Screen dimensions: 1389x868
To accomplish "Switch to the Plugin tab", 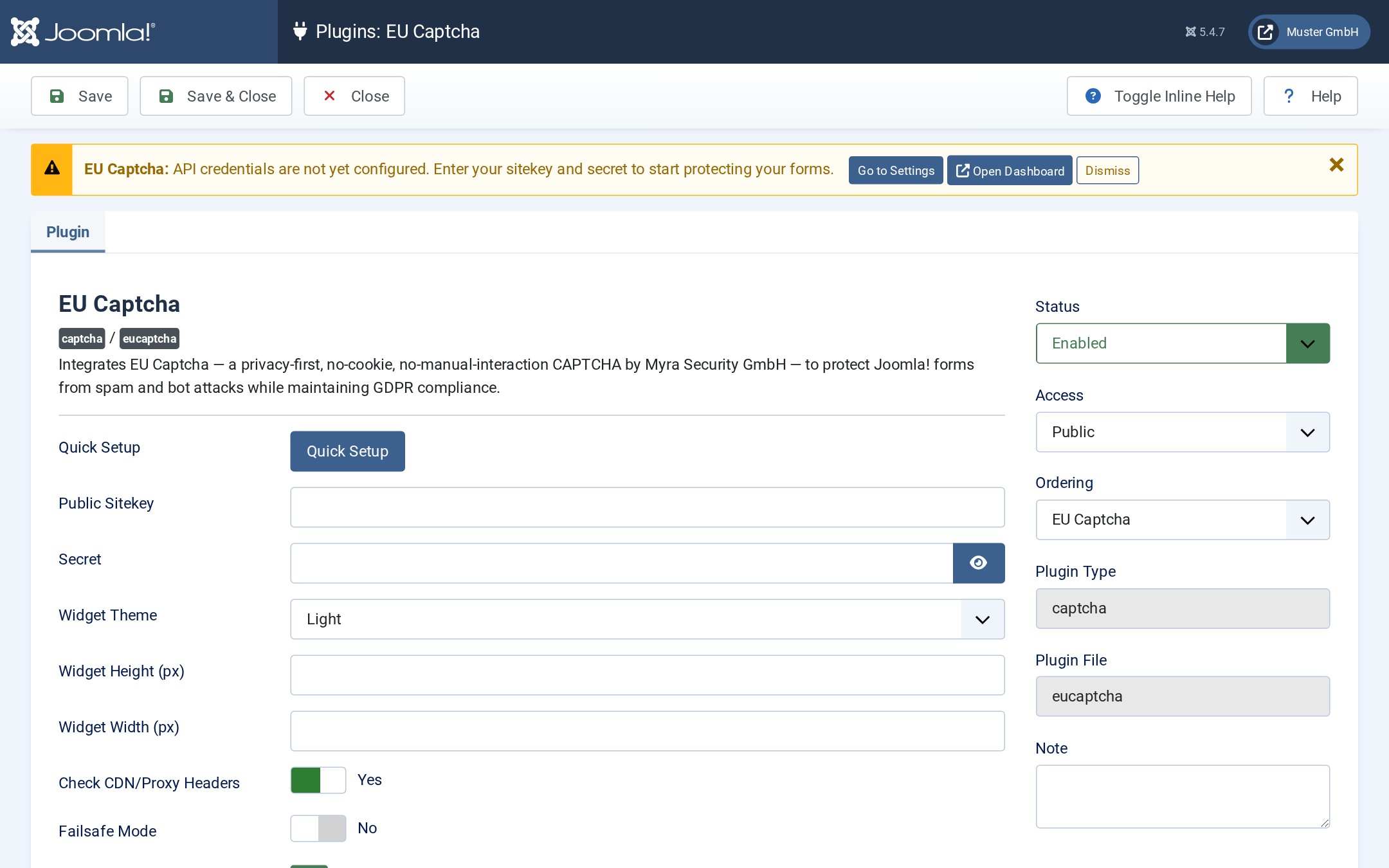I will click(x=68, y=232).
